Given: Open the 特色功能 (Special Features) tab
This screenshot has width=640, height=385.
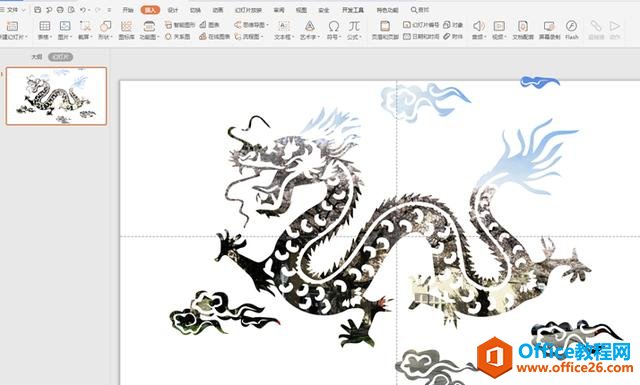Looking at the screenshot, I should click(387, 10).
